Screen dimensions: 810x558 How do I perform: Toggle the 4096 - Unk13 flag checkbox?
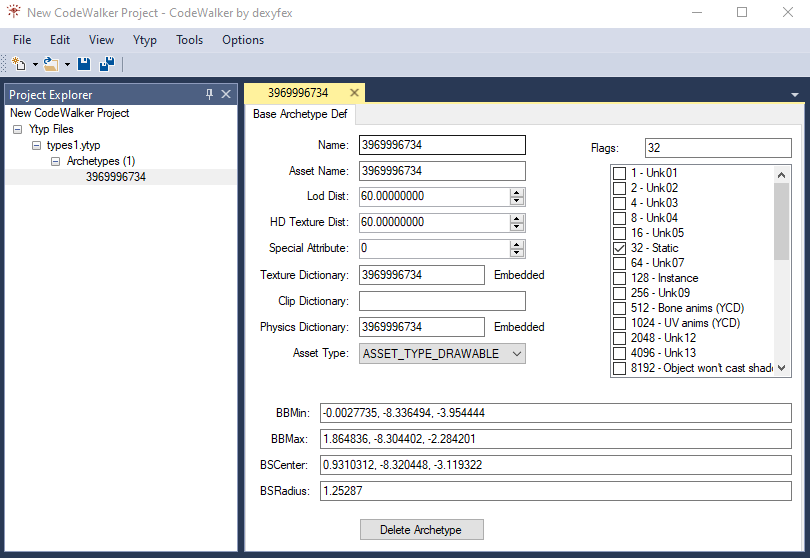coord(619,353)
